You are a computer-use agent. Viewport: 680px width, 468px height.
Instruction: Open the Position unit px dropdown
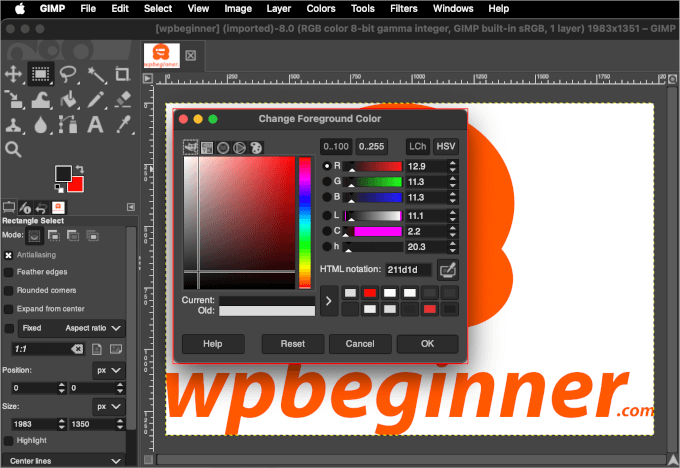tap(108, 369)
